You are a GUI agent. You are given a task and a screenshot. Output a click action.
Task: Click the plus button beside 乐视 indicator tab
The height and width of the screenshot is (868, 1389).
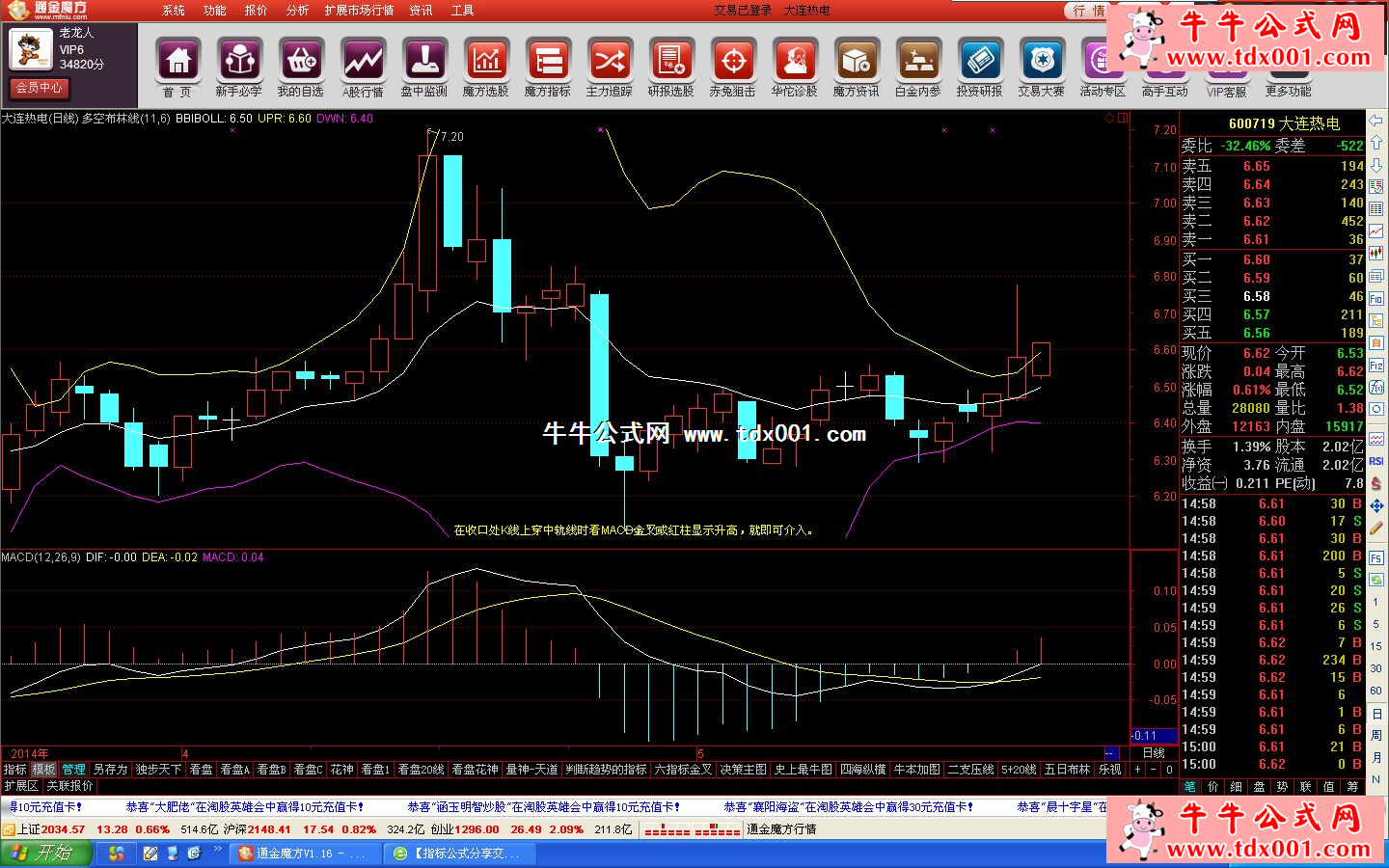1137,770
